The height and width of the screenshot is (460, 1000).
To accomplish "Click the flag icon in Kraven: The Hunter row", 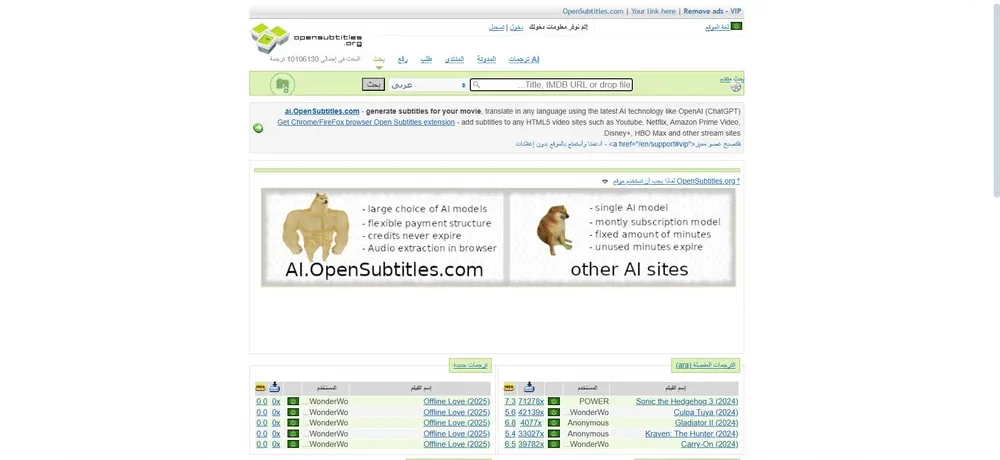I will (x=554, y=433).
